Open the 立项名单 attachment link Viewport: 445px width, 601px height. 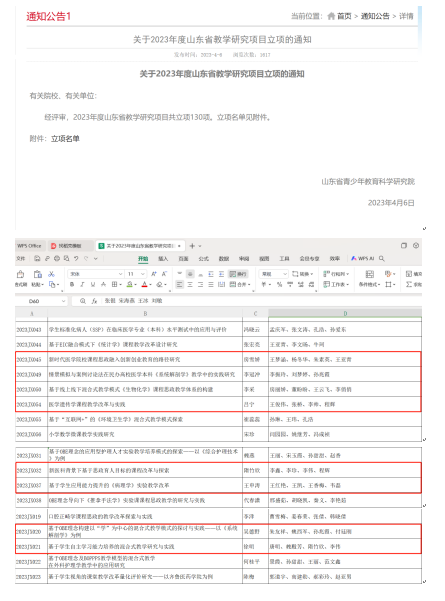click(65, 139)
